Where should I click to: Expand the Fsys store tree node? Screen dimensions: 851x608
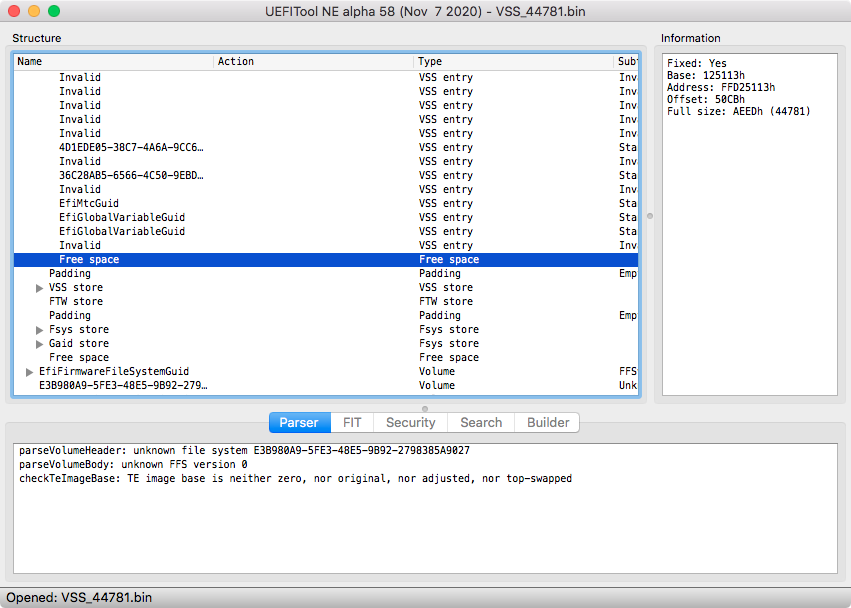click(39, 330)
